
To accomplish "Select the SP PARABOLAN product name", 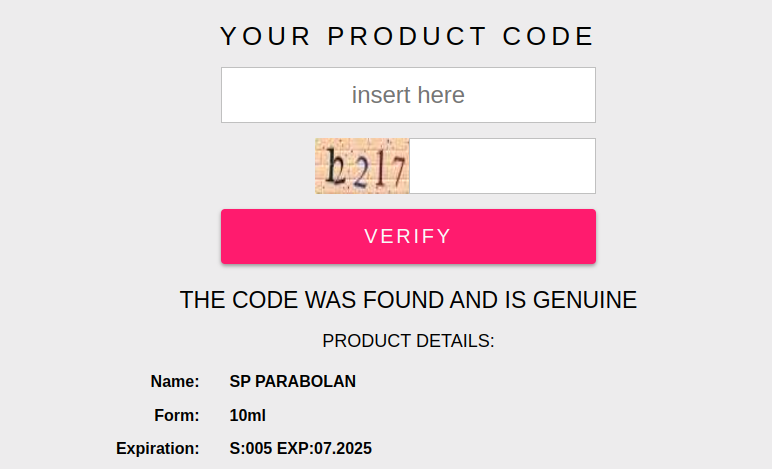I will pos(292,381).
